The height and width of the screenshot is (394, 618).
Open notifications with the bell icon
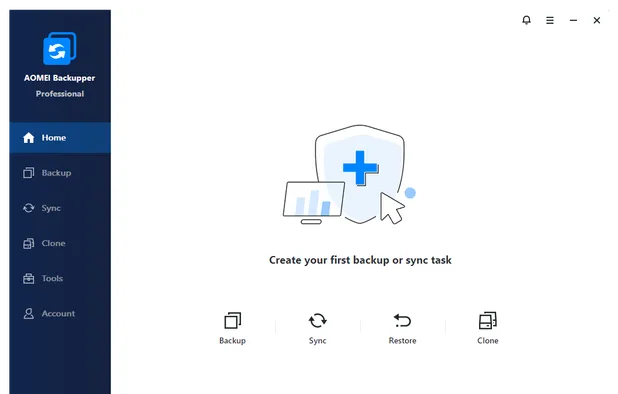click(x=527, y=20)
